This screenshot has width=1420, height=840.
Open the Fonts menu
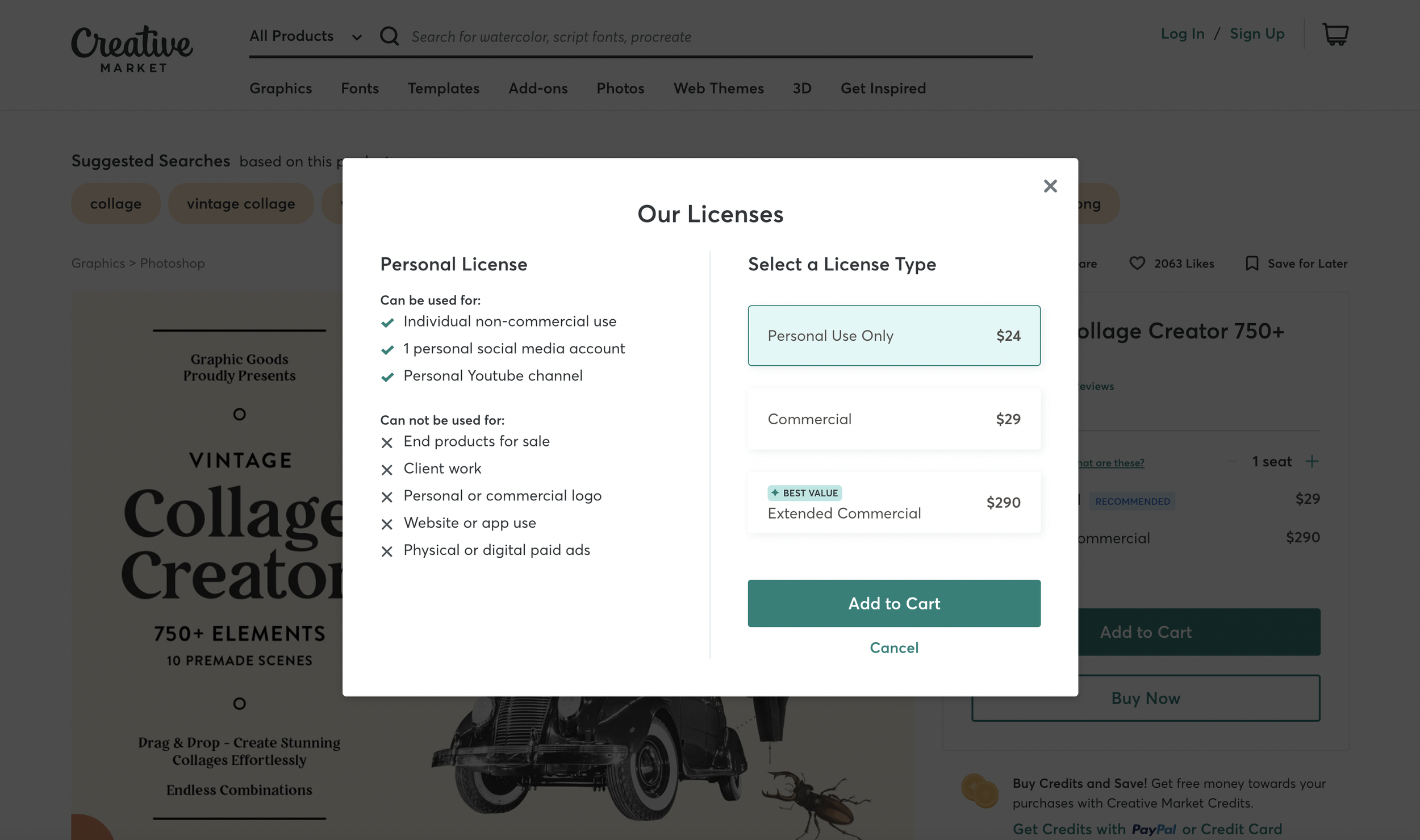coord(360,89)
